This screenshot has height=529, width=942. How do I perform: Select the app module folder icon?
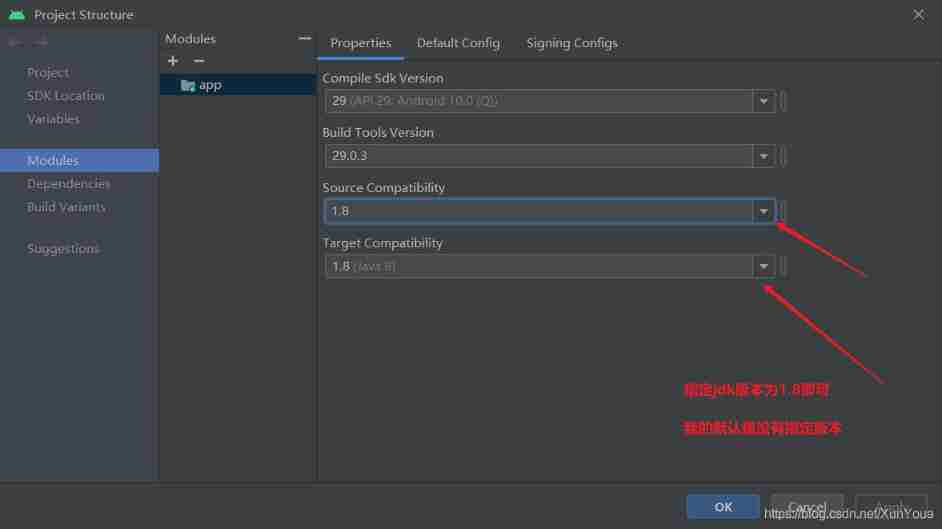(188, 85)
